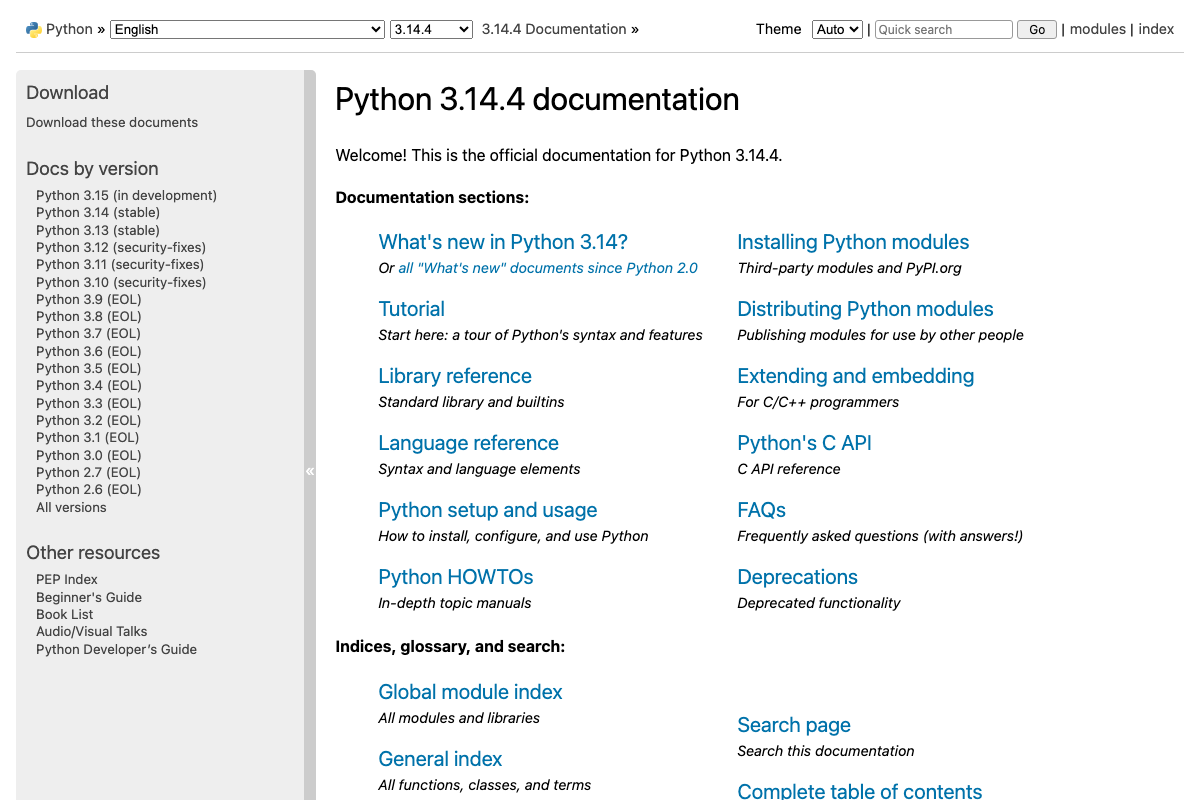
Task: Open the 3.14.4 Documentation breadcrumb
Action: (x=554, y=29)
